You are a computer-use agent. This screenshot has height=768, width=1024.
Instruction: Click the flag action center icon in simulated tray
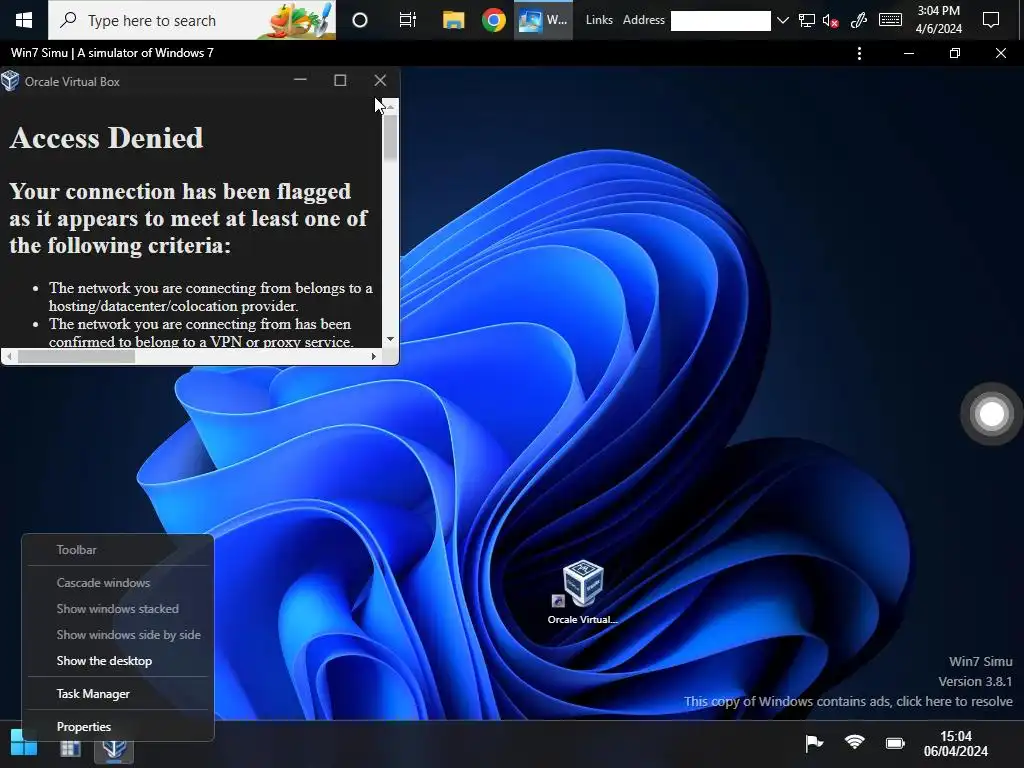[814, 743]
